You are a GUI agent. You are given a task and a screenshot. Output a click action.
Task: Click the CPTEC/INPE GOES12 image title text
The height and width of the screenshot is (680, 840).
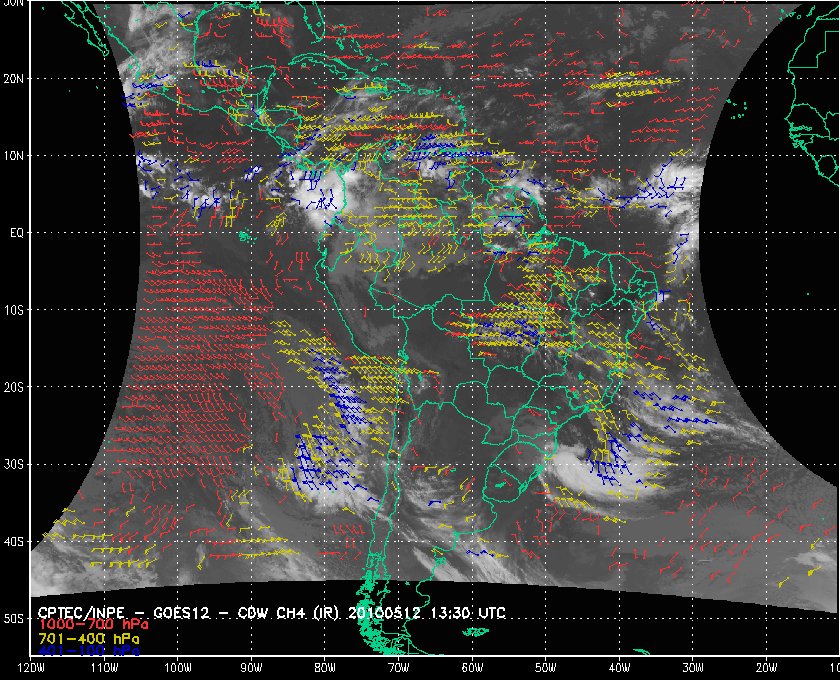pos(272,612)
